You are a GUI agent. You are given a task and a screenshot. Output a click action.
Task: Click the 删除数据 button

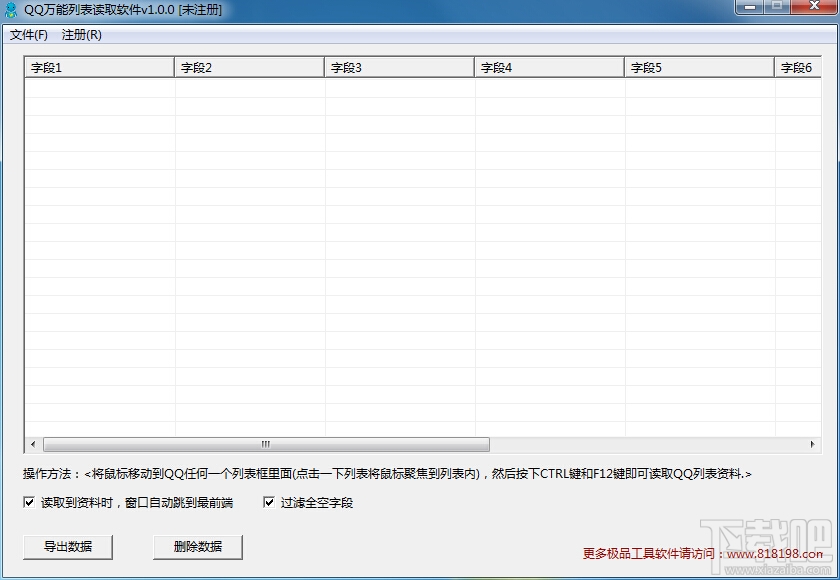point(198,547)
